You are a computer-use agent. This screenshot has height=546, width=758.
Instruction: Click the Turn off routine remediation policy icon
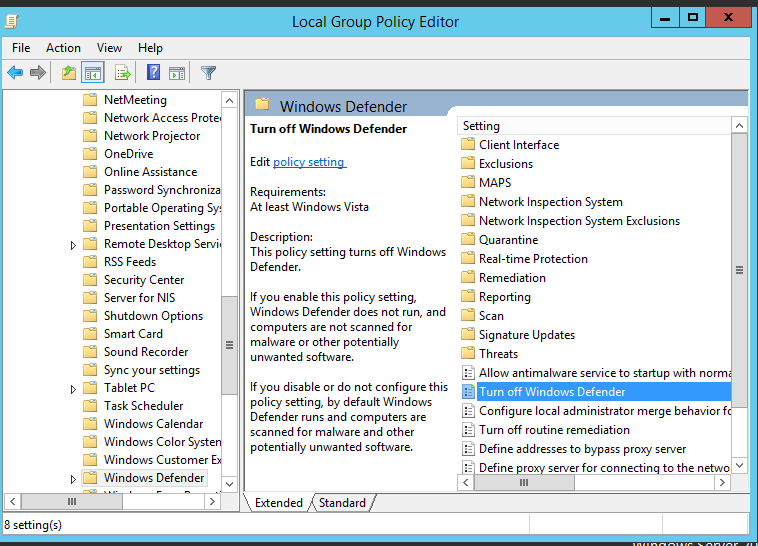tap(468, 429)
